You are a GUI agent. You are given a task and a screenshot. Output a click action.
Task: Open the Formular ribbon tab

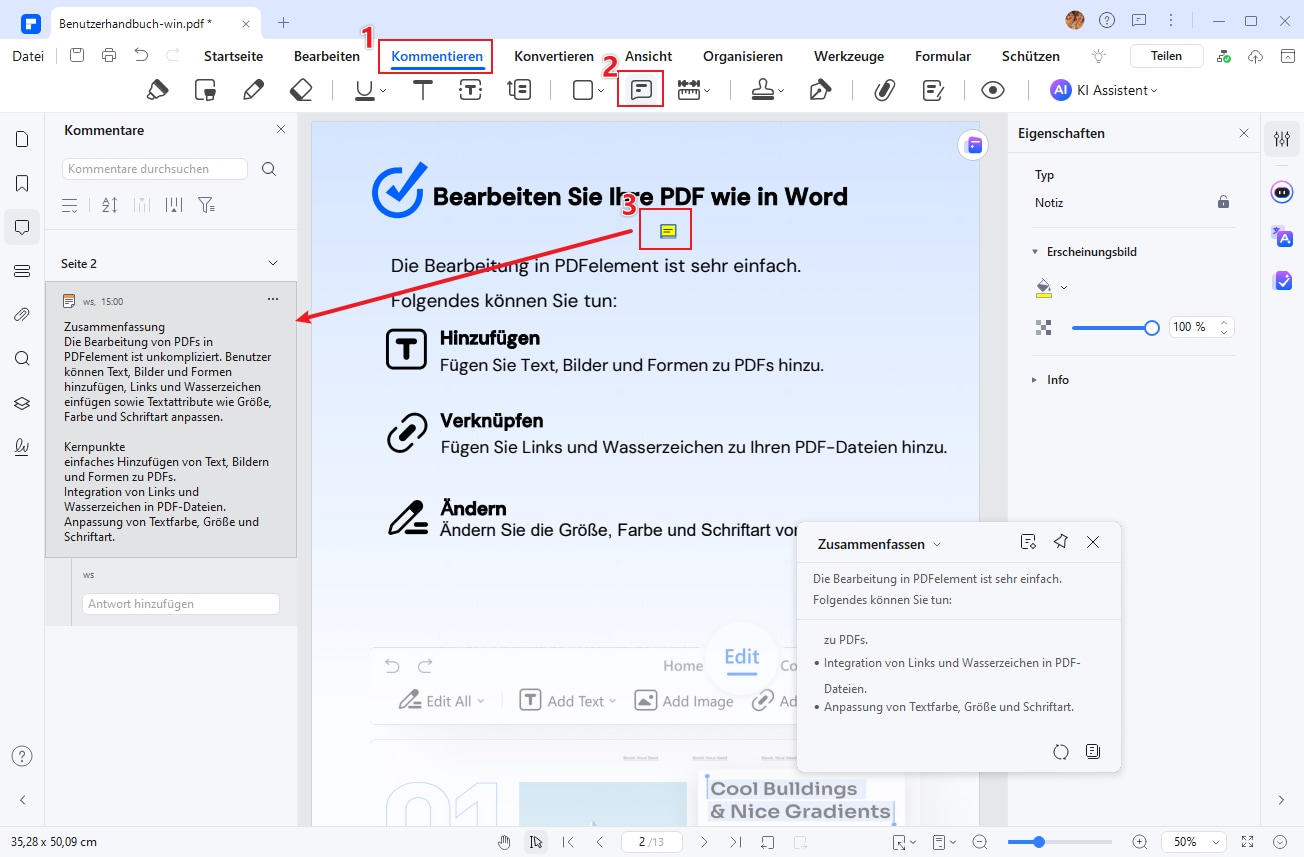[x=942, y=56]
